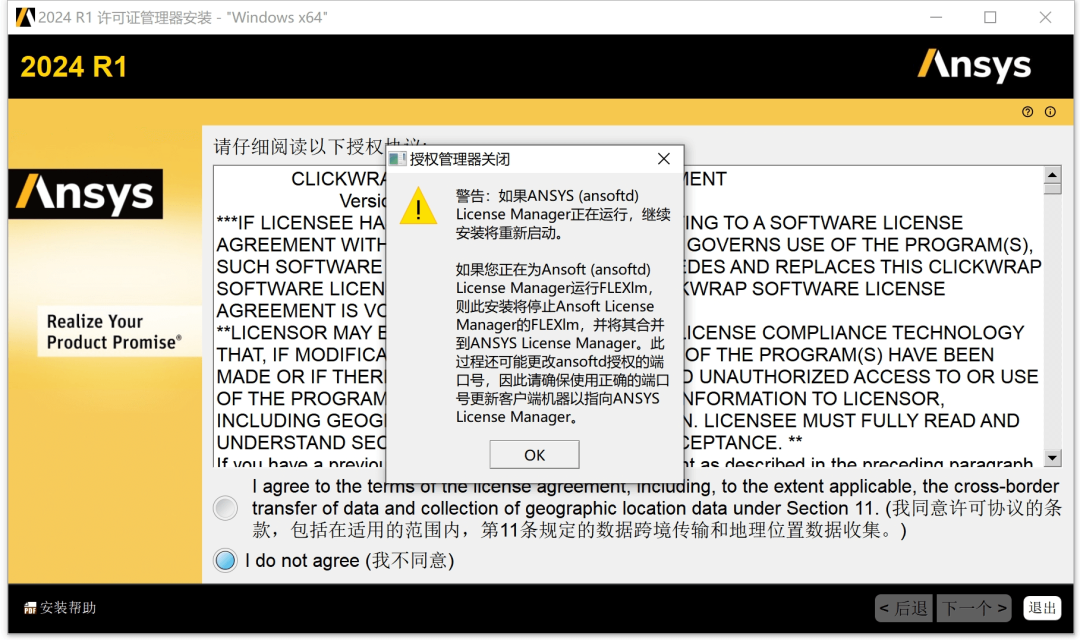Close the 授权管理器关闭 warning dialog
This screenshot has width=1080, height=640.
click(663, 158)
